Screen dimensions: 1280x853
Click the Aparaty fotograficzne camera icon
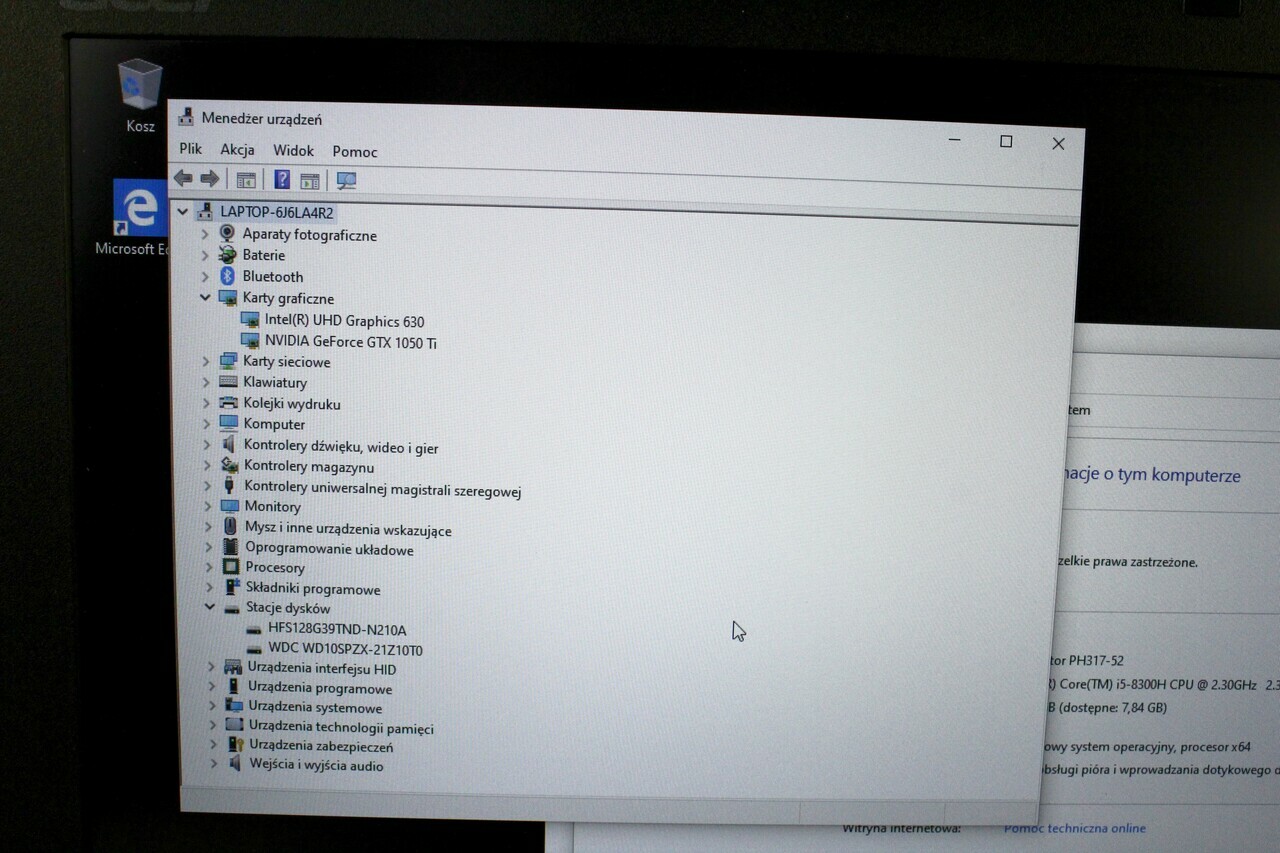[227, 233]
